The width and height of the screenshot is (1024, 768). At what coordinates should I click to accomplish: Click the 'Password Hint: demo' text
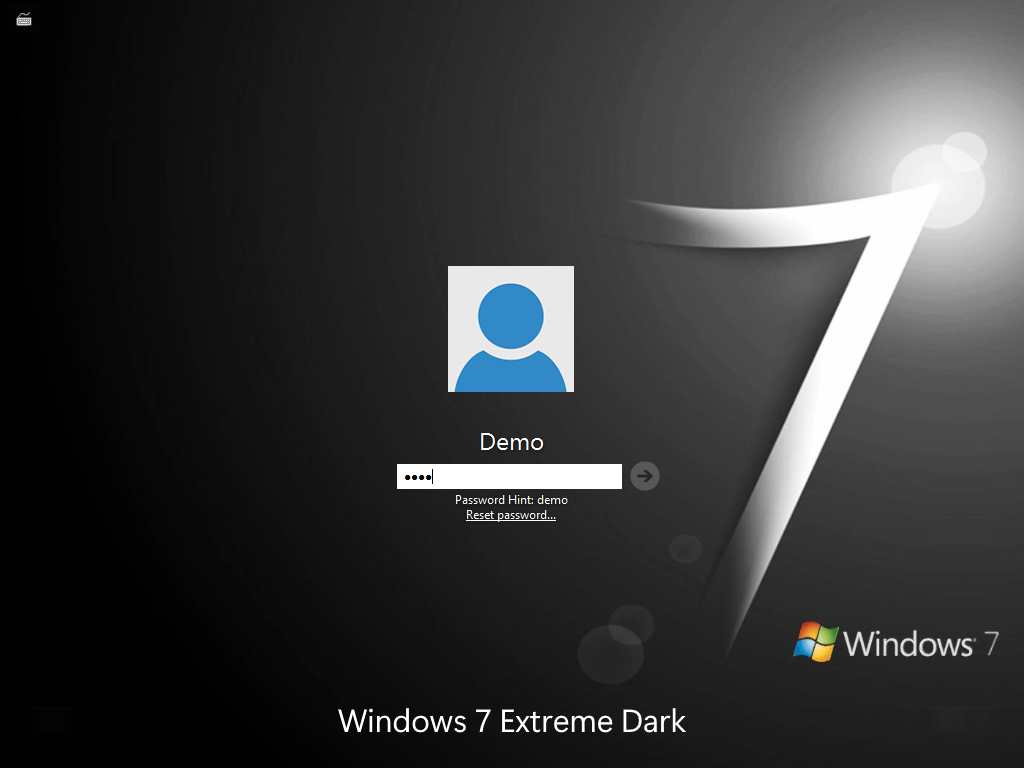(x=511, y=500)
